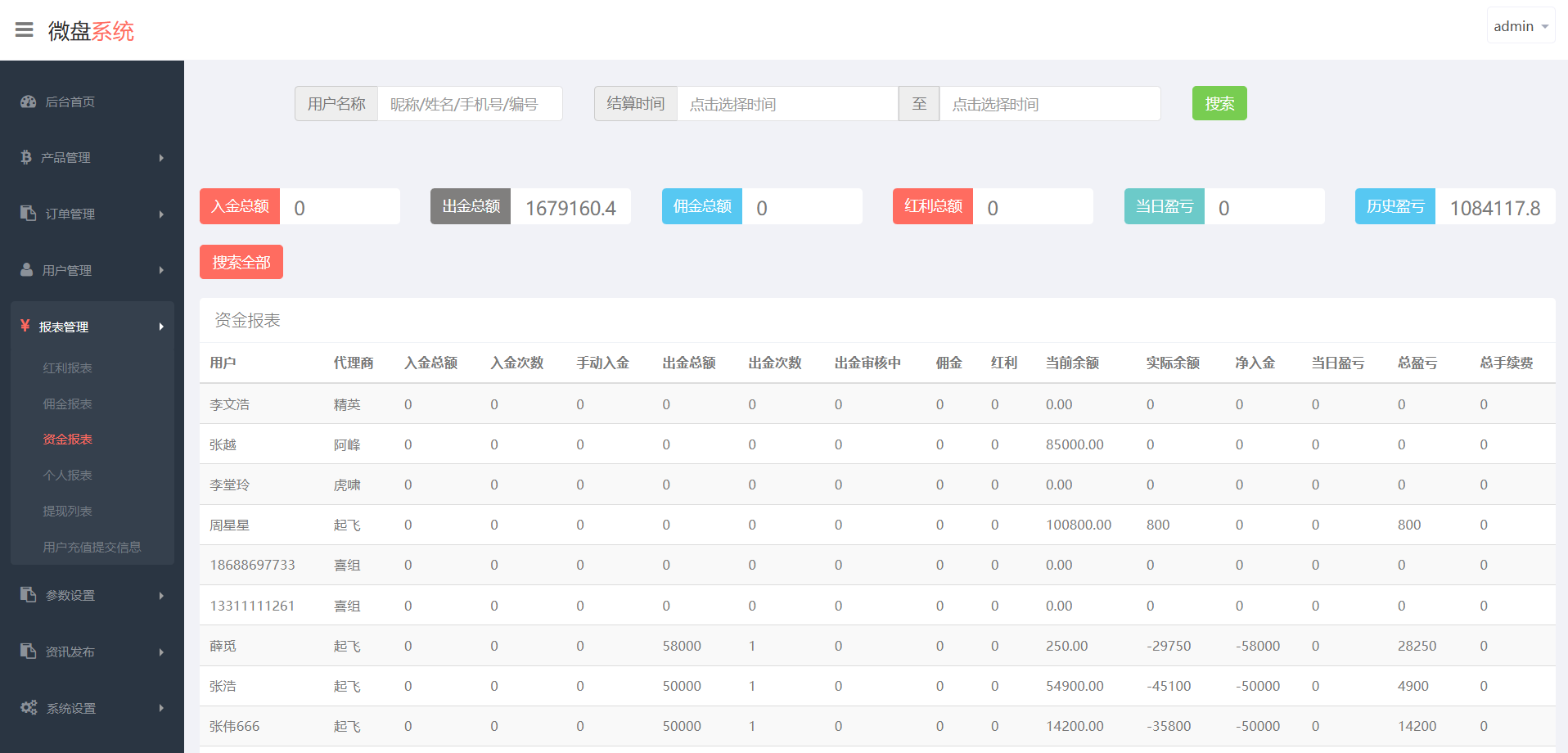This screenshot has height=753, width=1568.
Task: Open the admin account dropdown
Action: click(x=1520, y=26)
